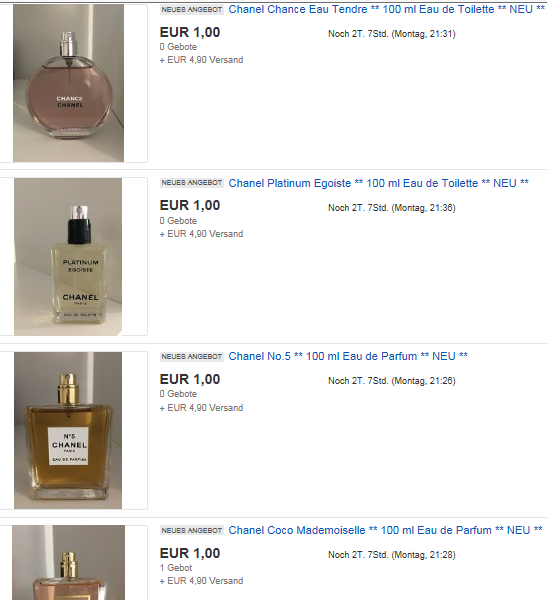Open Chanel No.5 Eau de Parfum listing
This screenshot has height=600, width=547.
(348, 356)
